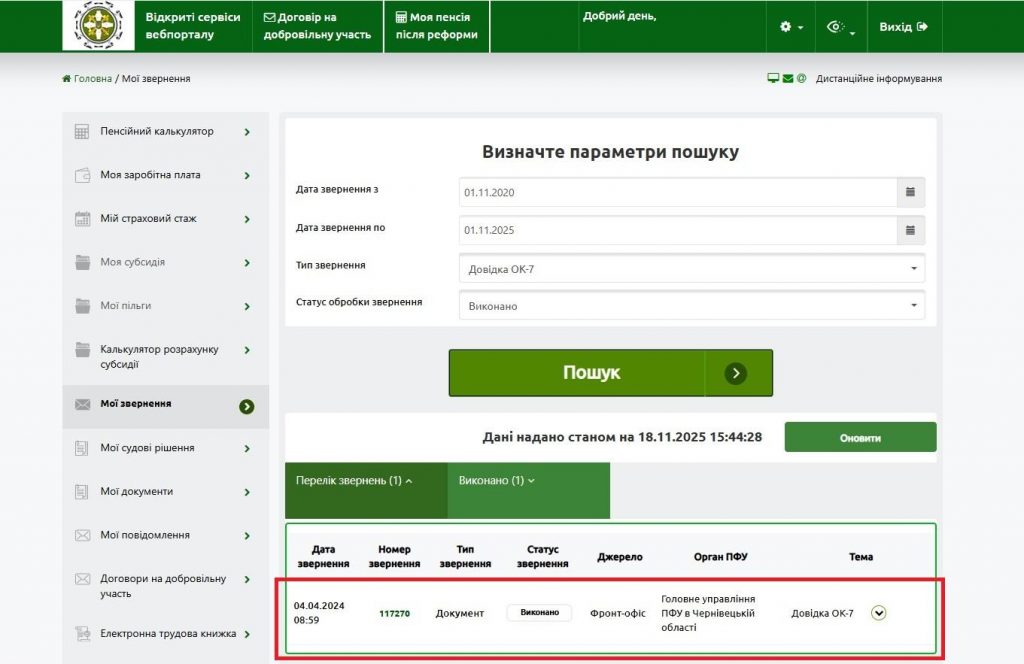Click the wallet icon beside Моя заробітна плата
The image size is (1024, 664).
pos(84,175)
